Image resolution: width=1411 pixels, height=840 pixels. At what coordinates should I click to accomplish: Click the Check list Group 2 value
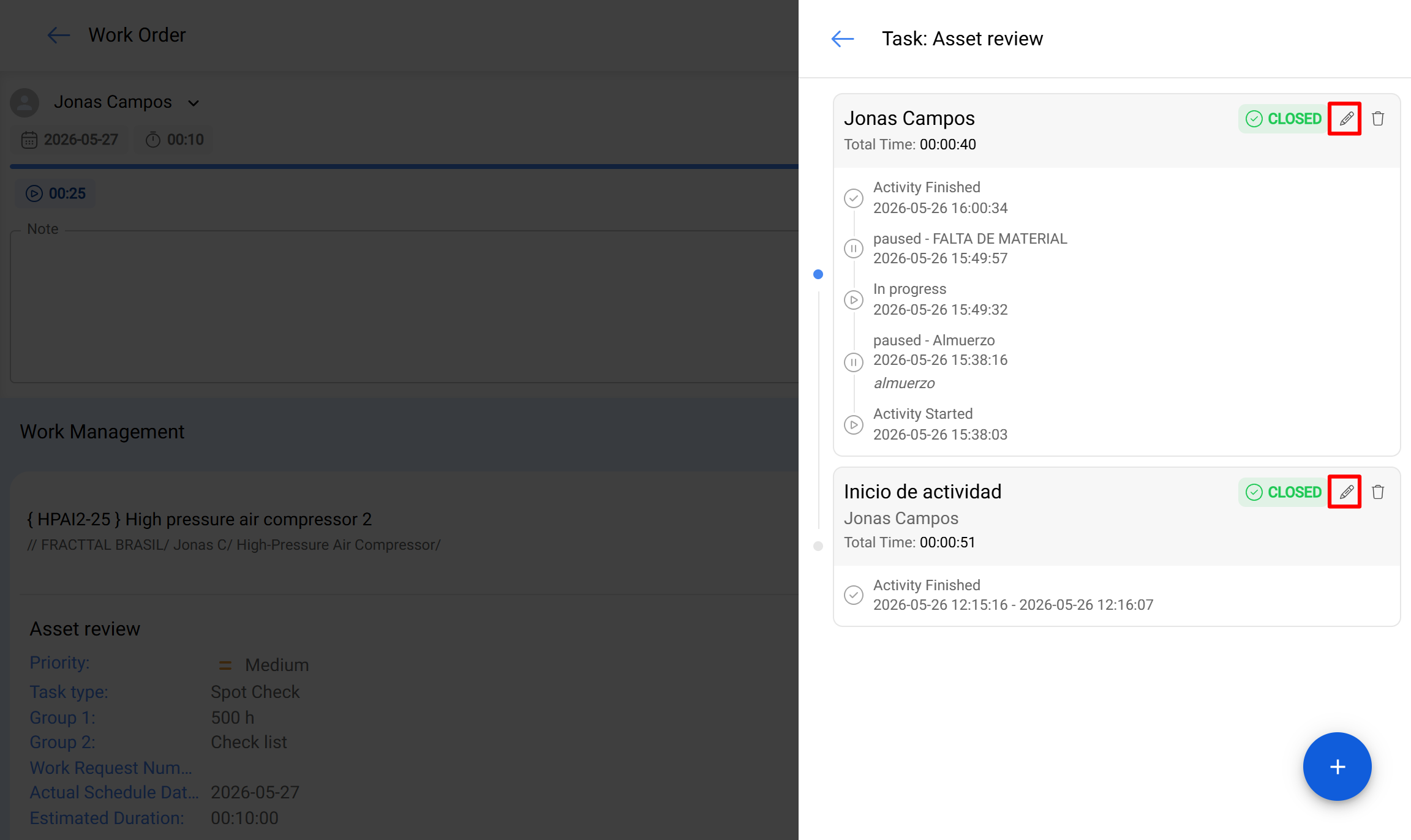[249, 742]
